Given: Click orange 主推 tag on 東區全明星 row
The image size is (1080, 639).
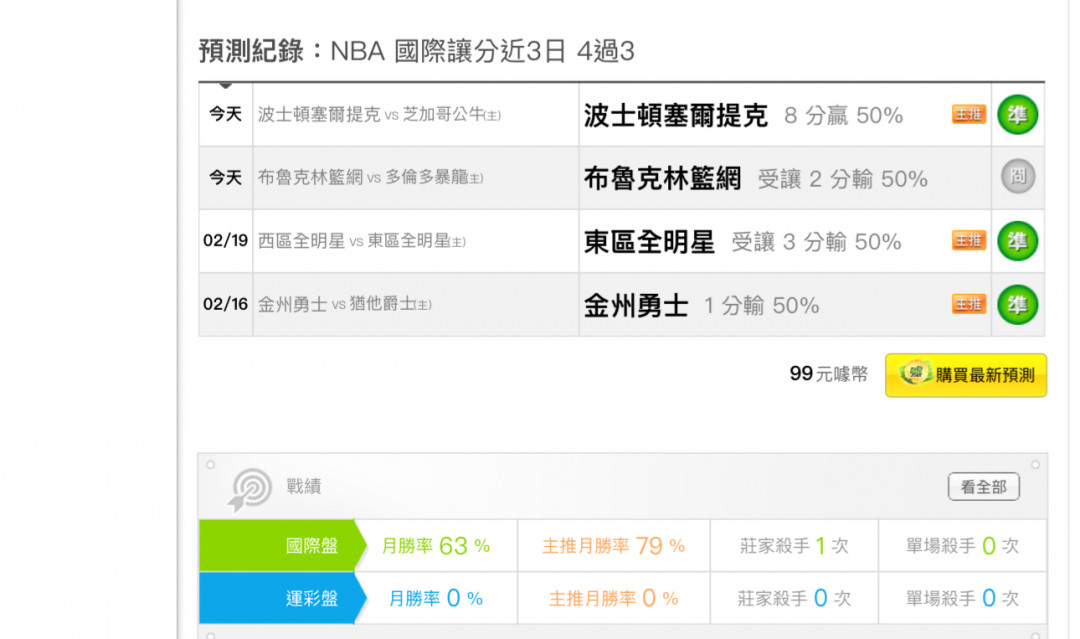Looking at the screenshot, I should coord(968,241).
